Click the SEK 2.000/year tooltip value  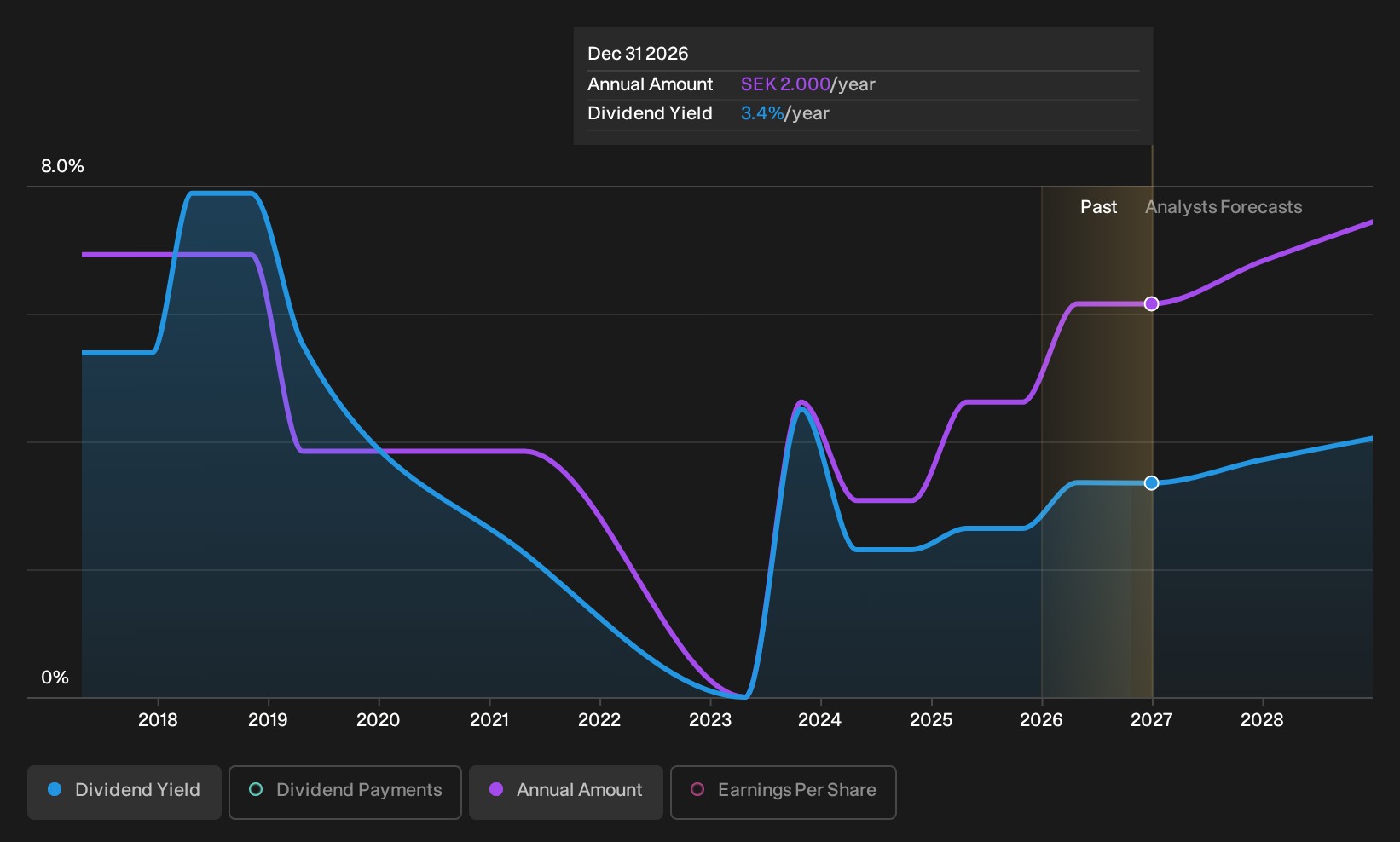coord(808,84)
